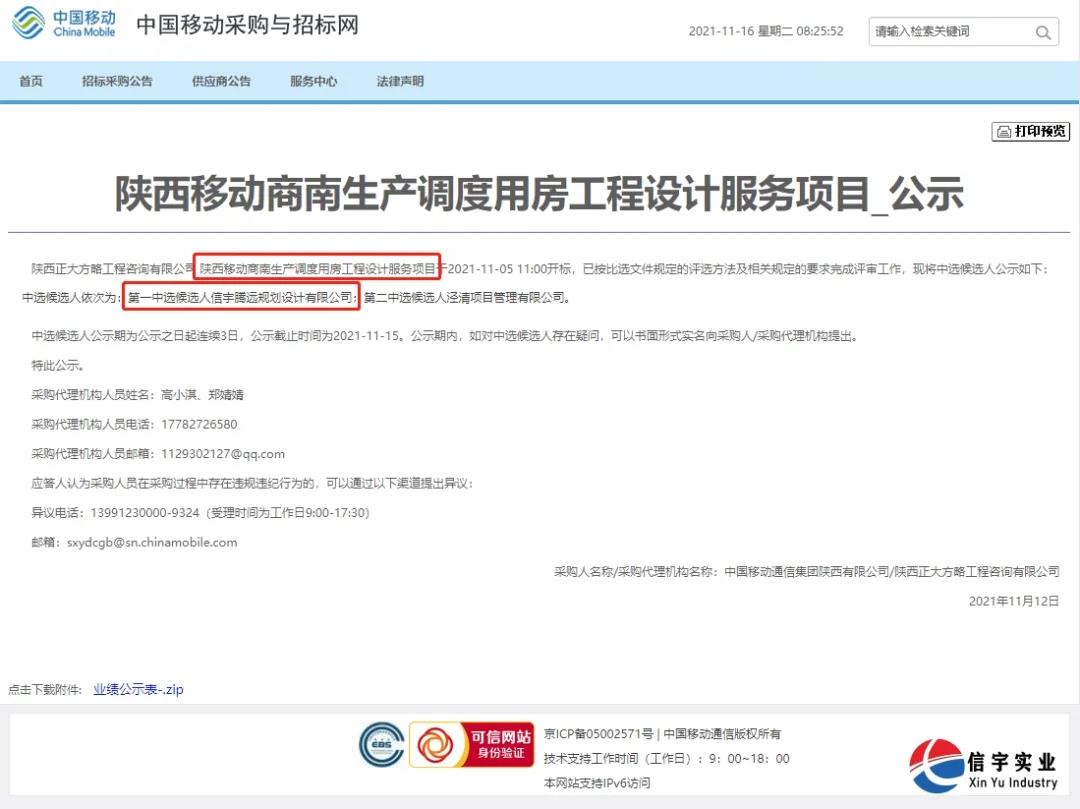Open the 供应商公告 menu
Screen dimensions: 1080x809
[x=221, y=81]
